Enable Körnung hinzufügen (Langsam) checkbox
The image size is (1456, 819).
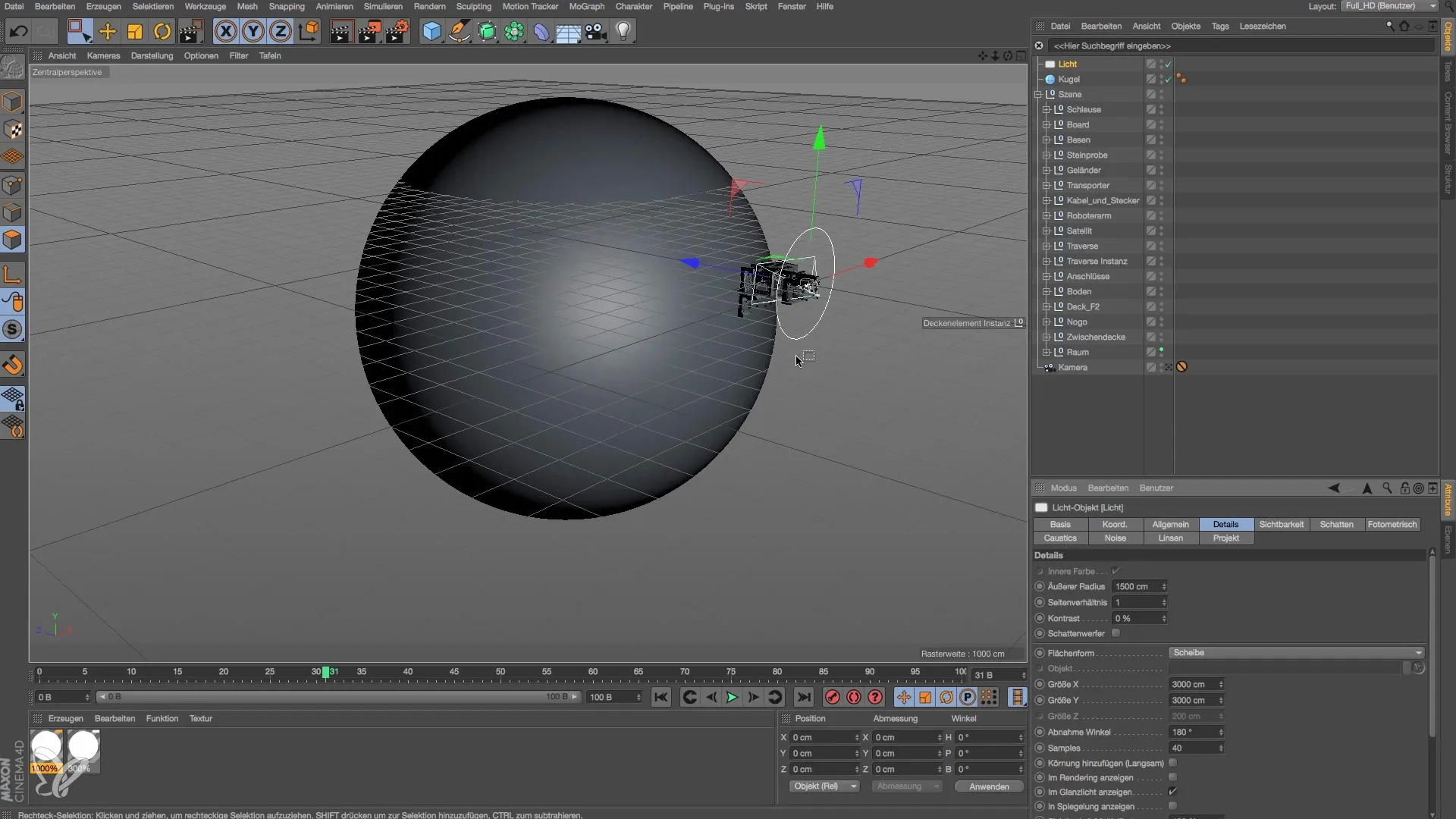[1172, 763]
